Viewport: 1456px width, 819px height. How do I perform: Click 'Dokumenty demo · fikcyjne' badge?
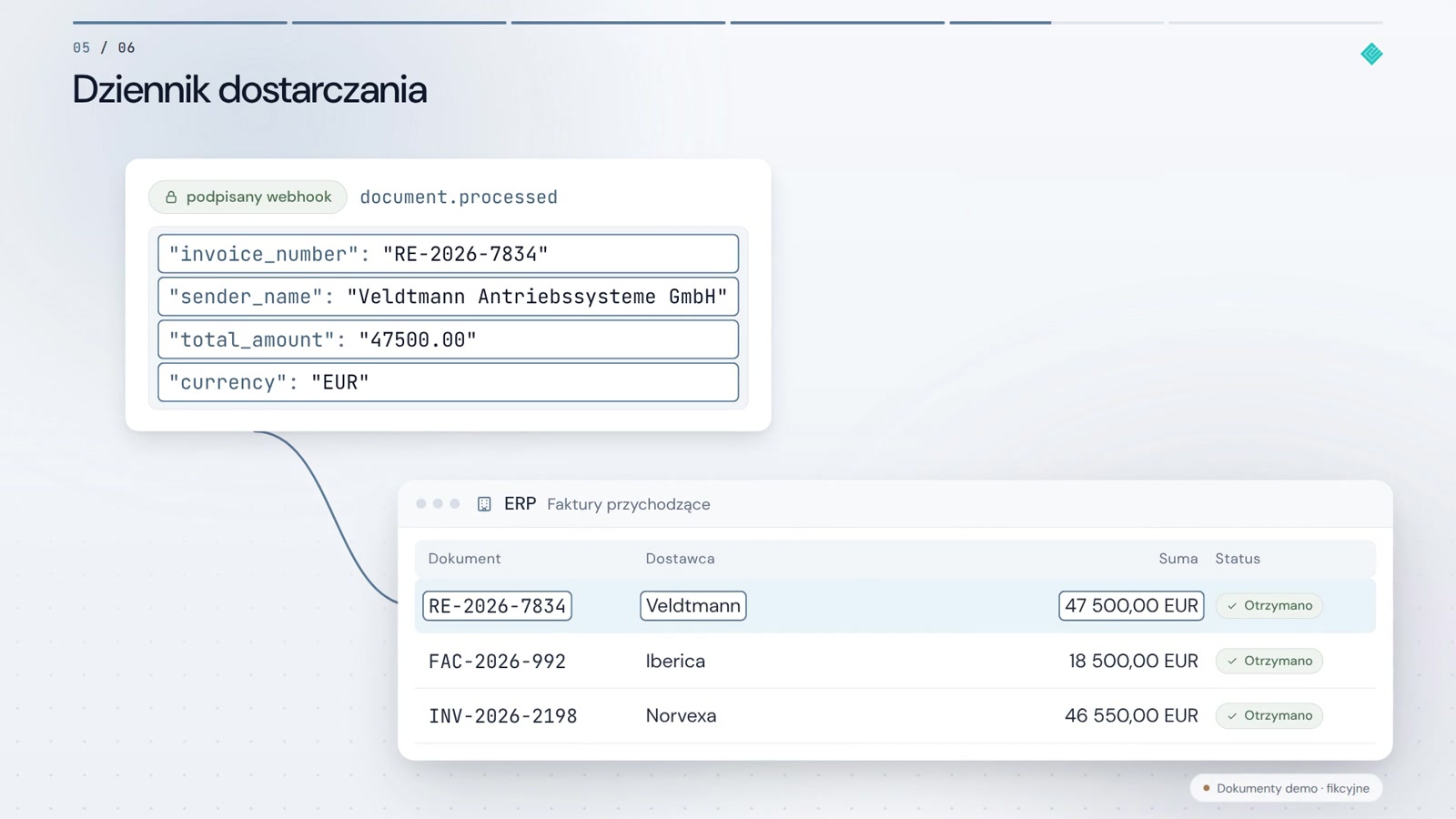tap(1286, 789)
